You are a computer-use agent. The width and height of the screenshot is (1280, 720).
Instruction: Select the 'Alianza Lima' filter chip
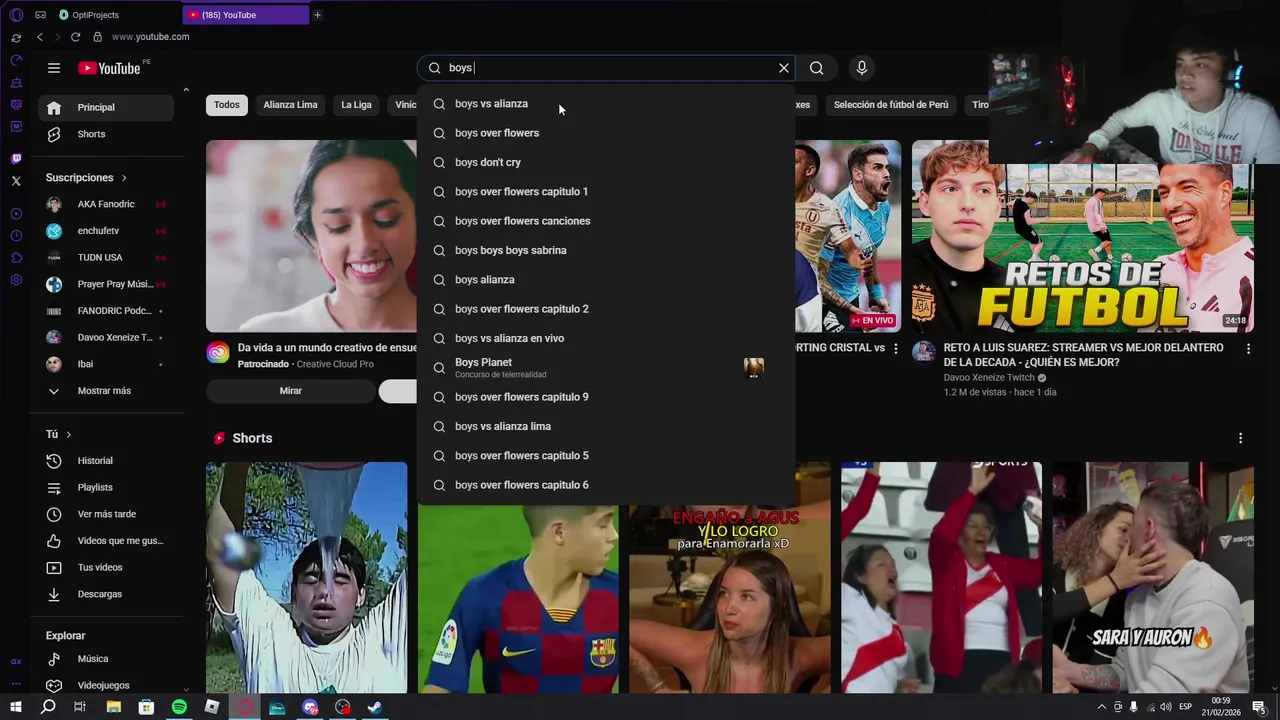point(290,105)
